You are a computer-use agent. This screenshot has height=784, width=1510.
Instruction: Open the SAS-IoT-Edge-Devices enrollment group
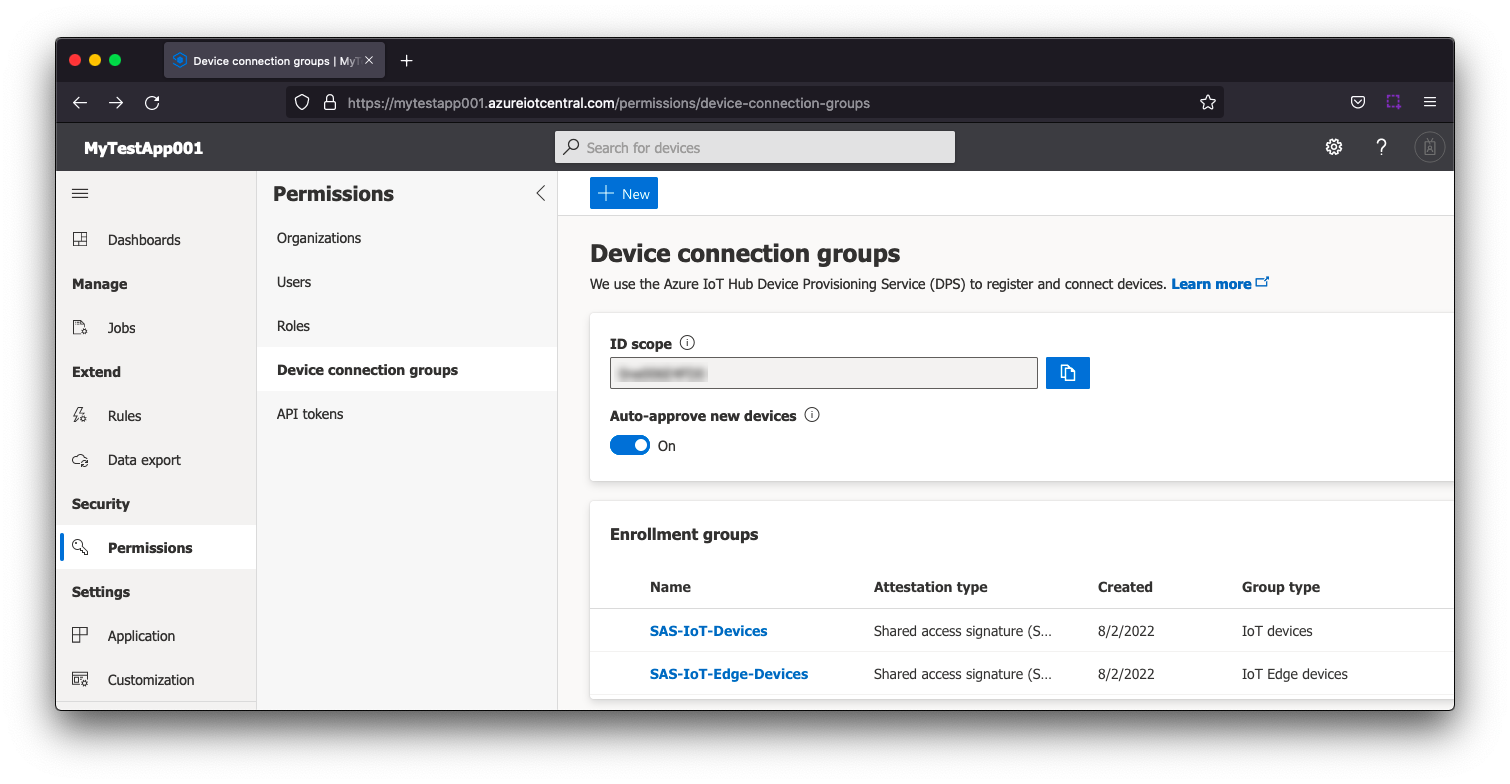pyautogui.click(x=729, y=674)
